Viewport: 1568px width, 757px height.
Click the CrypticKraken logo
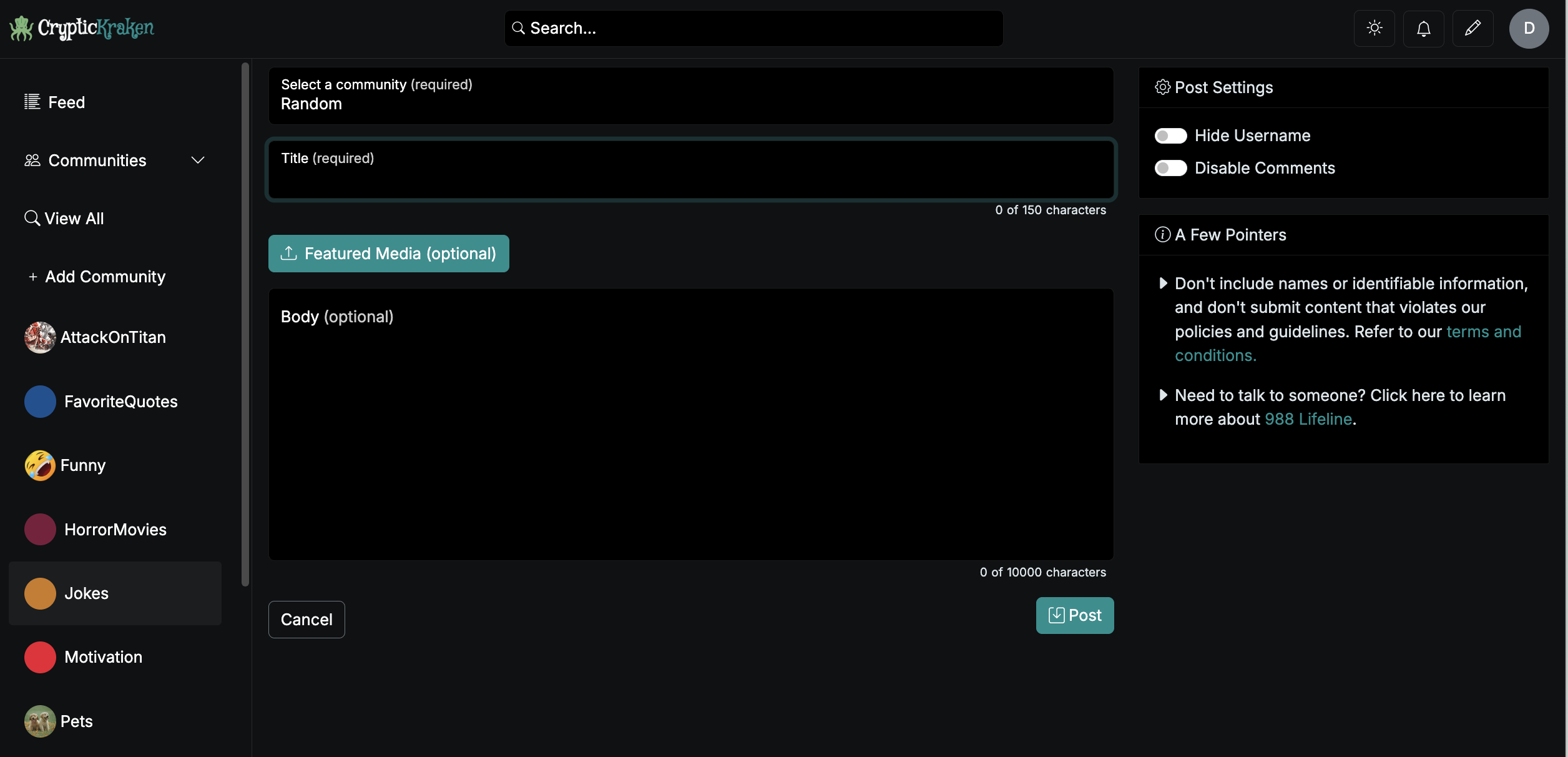(x=82, y=28)
